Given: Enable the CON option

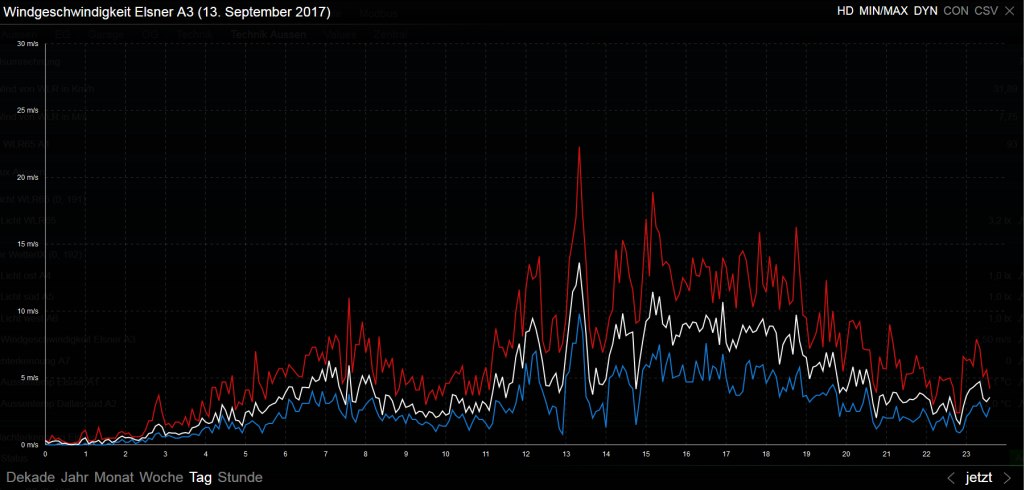Looking at the screenshot, I should [956, 12].
